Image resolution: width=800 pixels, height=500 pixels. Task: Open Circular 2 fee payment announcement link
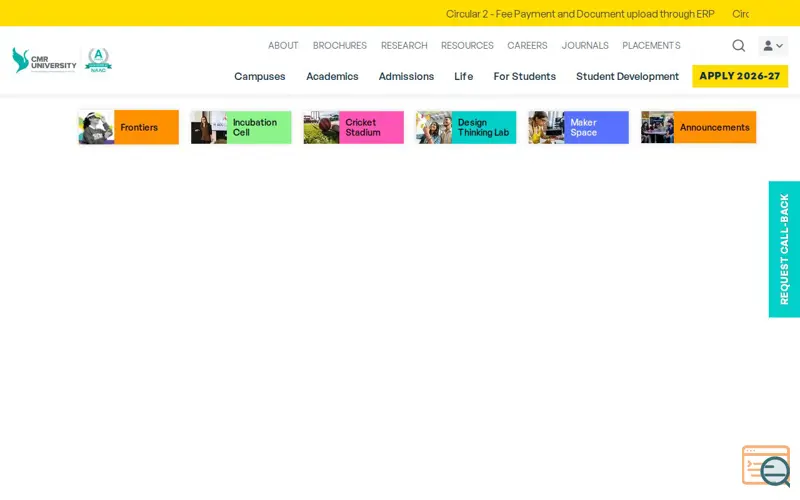tap(580, 14)
